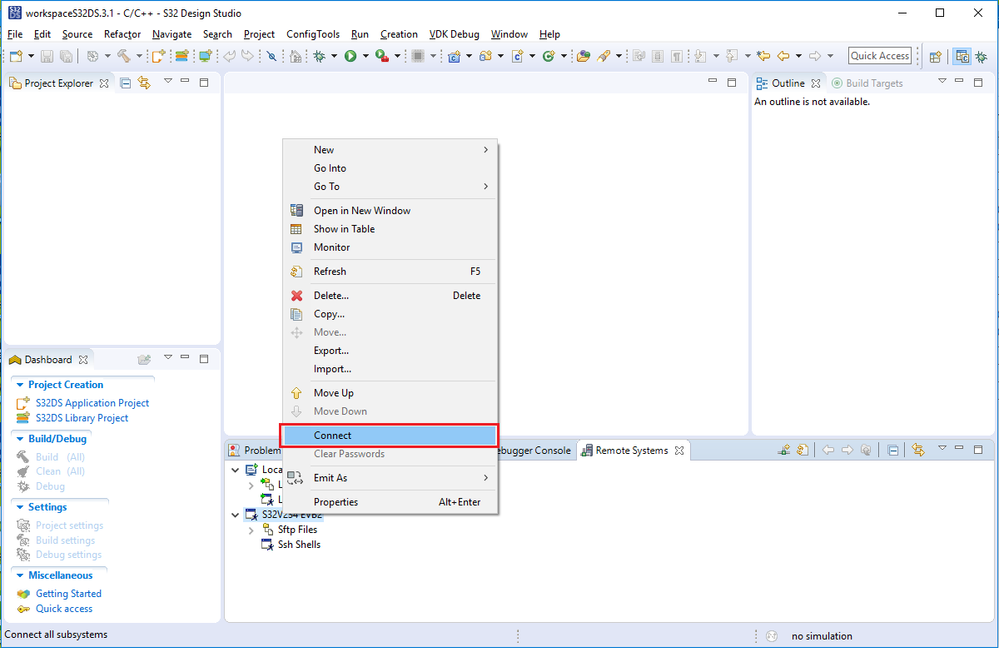Close the Dashboard view tab
Image resolution: width=999 pixels, height=648 pixels.
click(83, 360)
